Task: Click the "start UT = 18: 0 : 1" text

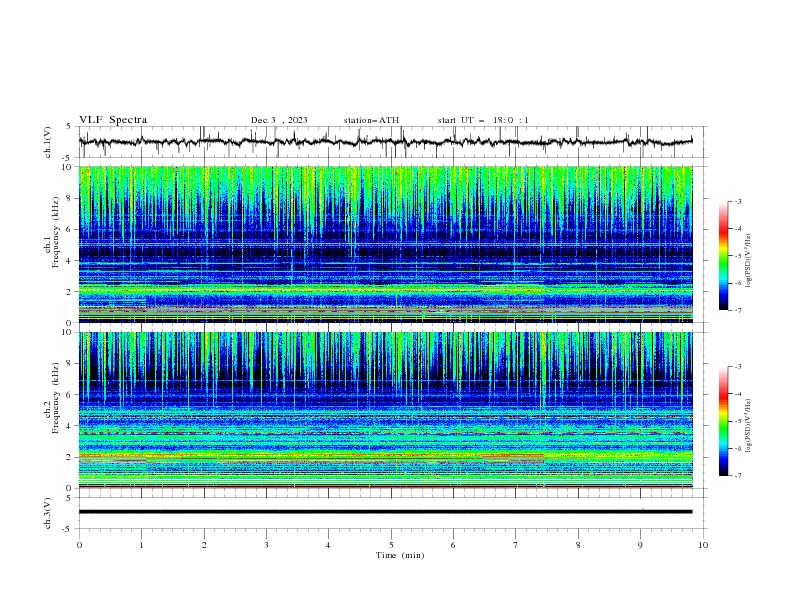Action: coord(483,120)
